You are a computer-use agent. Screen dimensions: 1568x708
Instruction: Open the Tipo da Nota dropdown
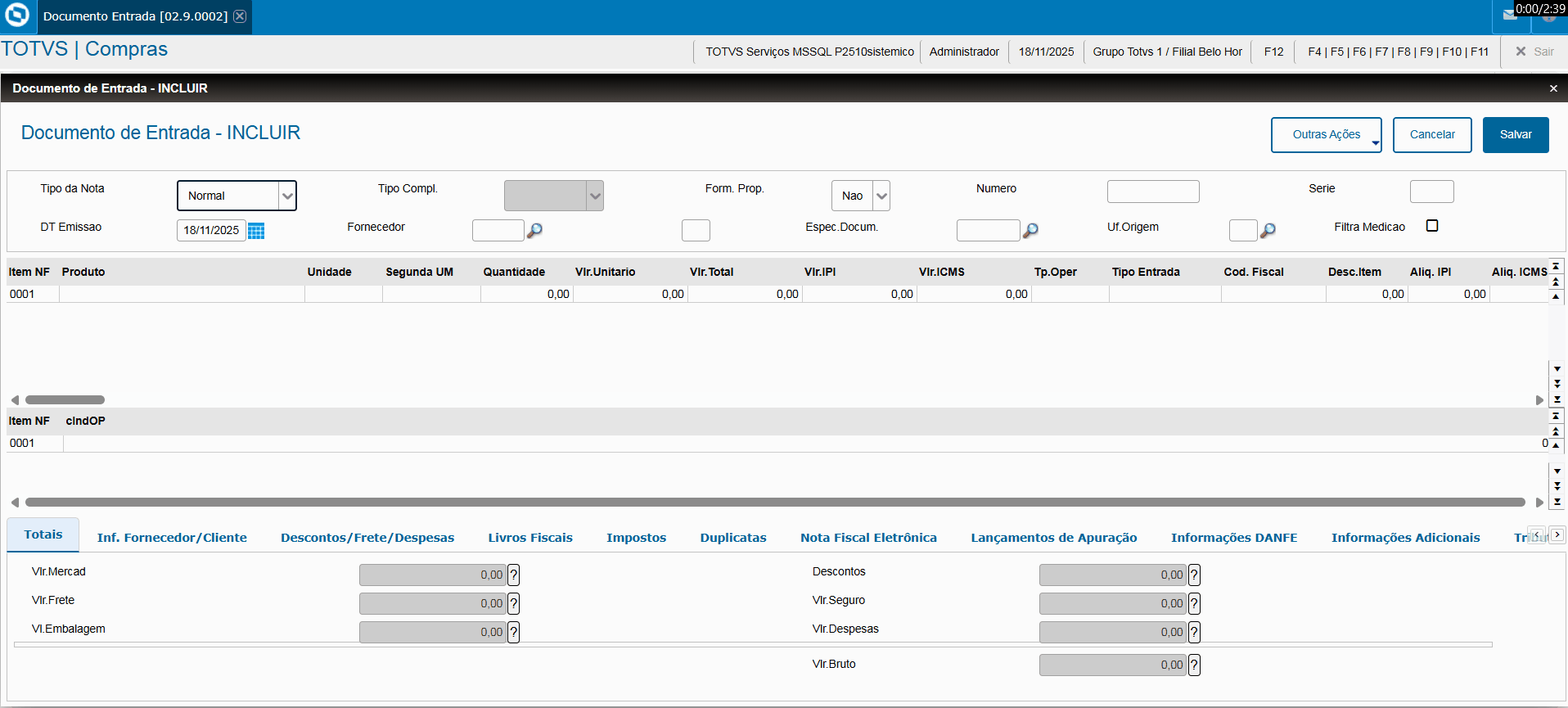pyautogui.click(x=287, y=196)
